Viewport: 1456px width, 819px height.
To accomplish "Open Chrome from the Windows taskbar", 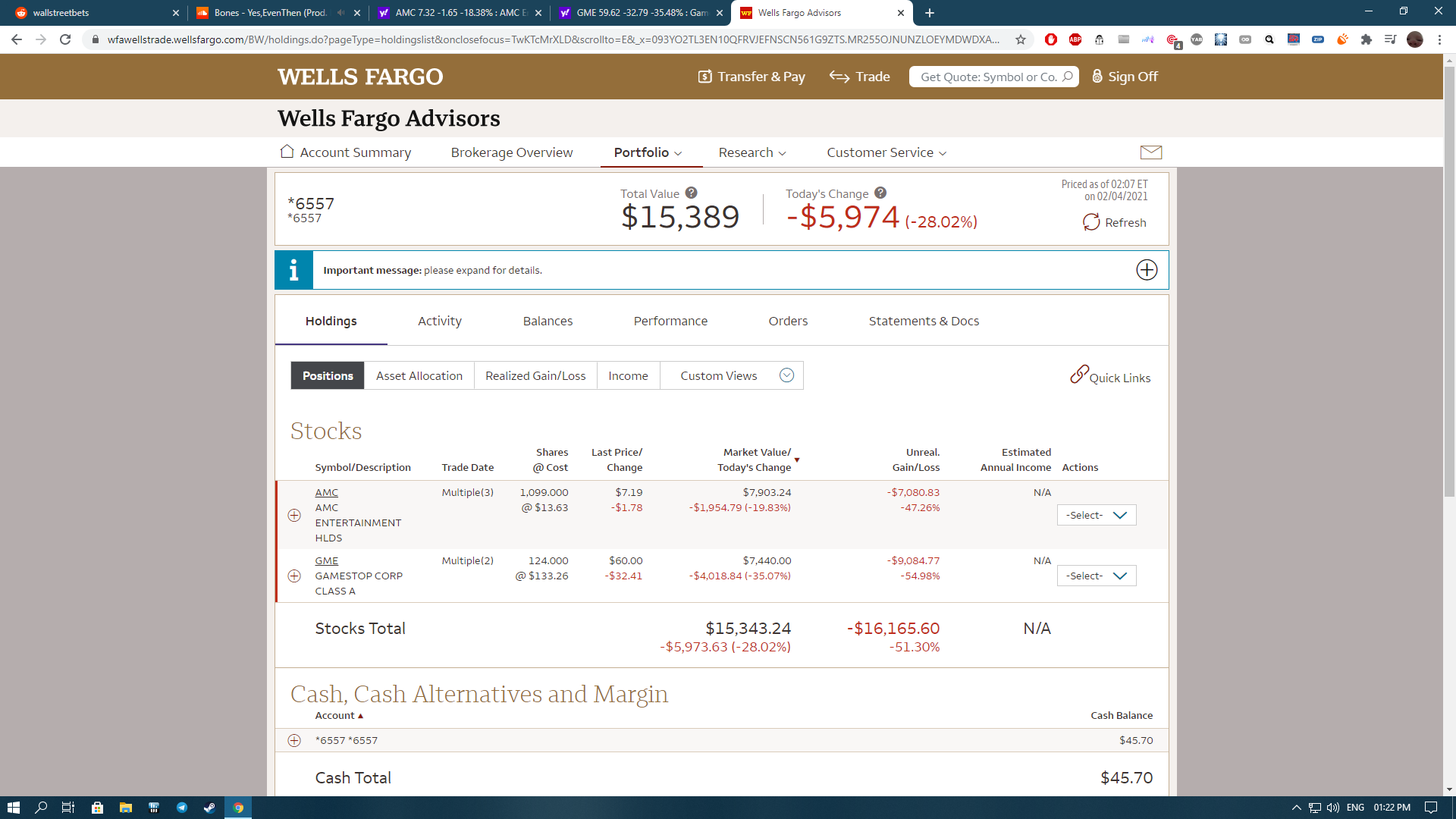I will click(238, 808).
